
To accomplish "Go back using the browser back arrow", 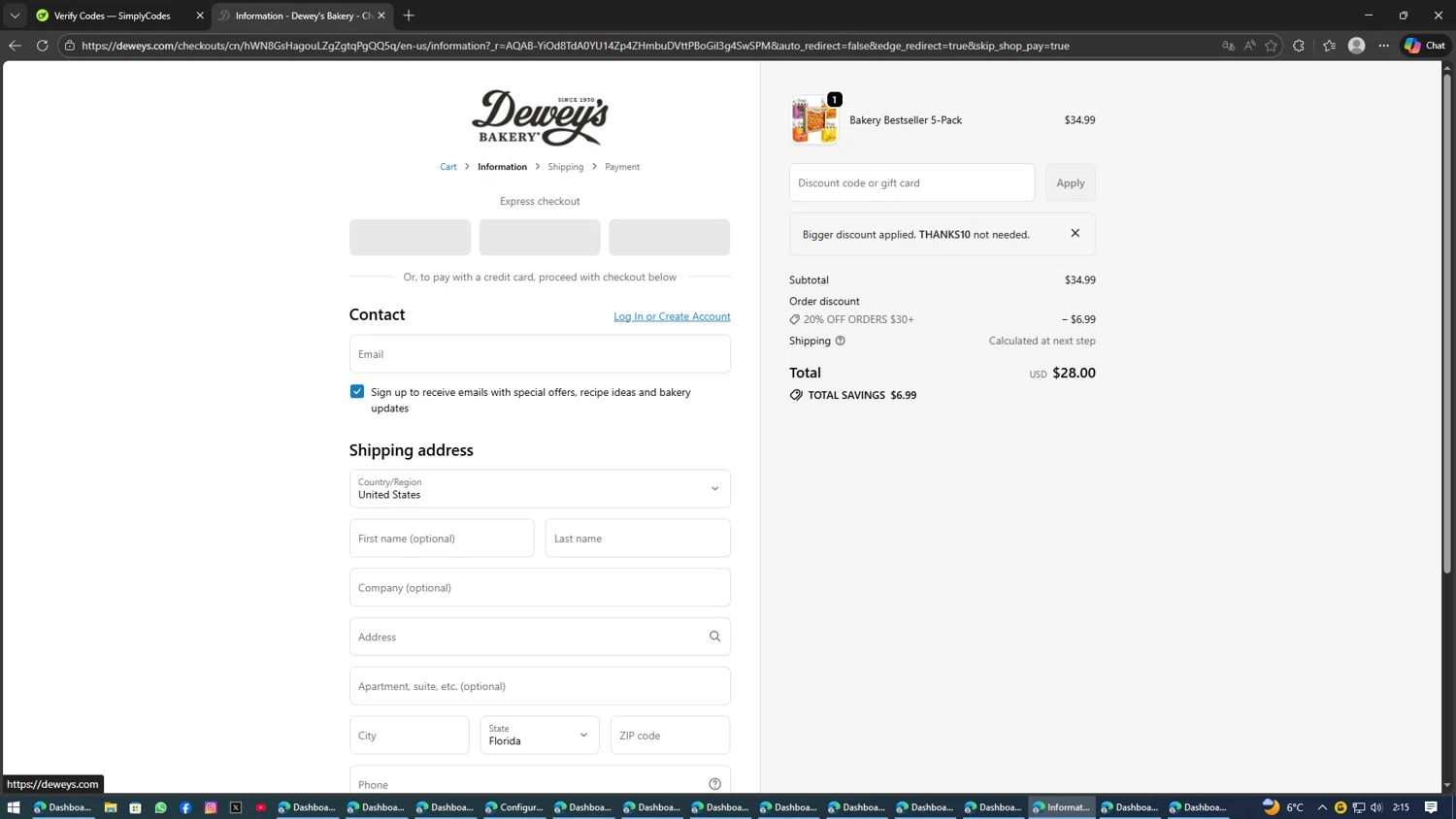I will [15, 46].
